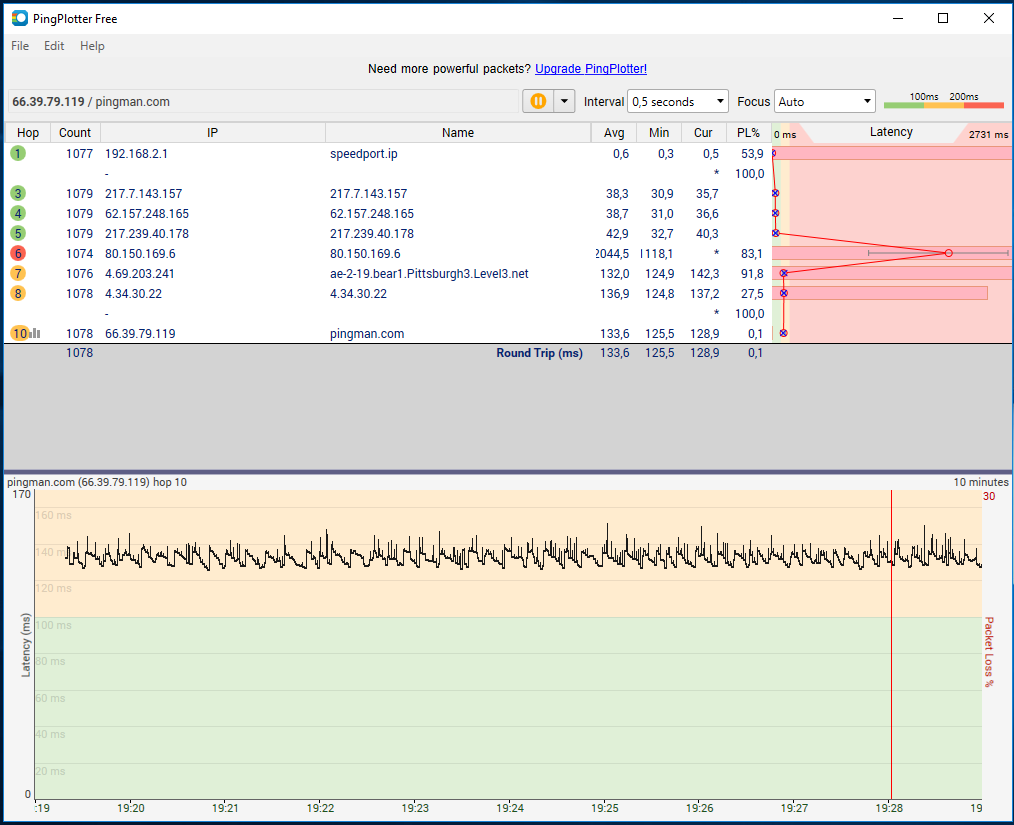Sort by the Hop column header
The image size is (1014, 825).
[x=28, y=133]
